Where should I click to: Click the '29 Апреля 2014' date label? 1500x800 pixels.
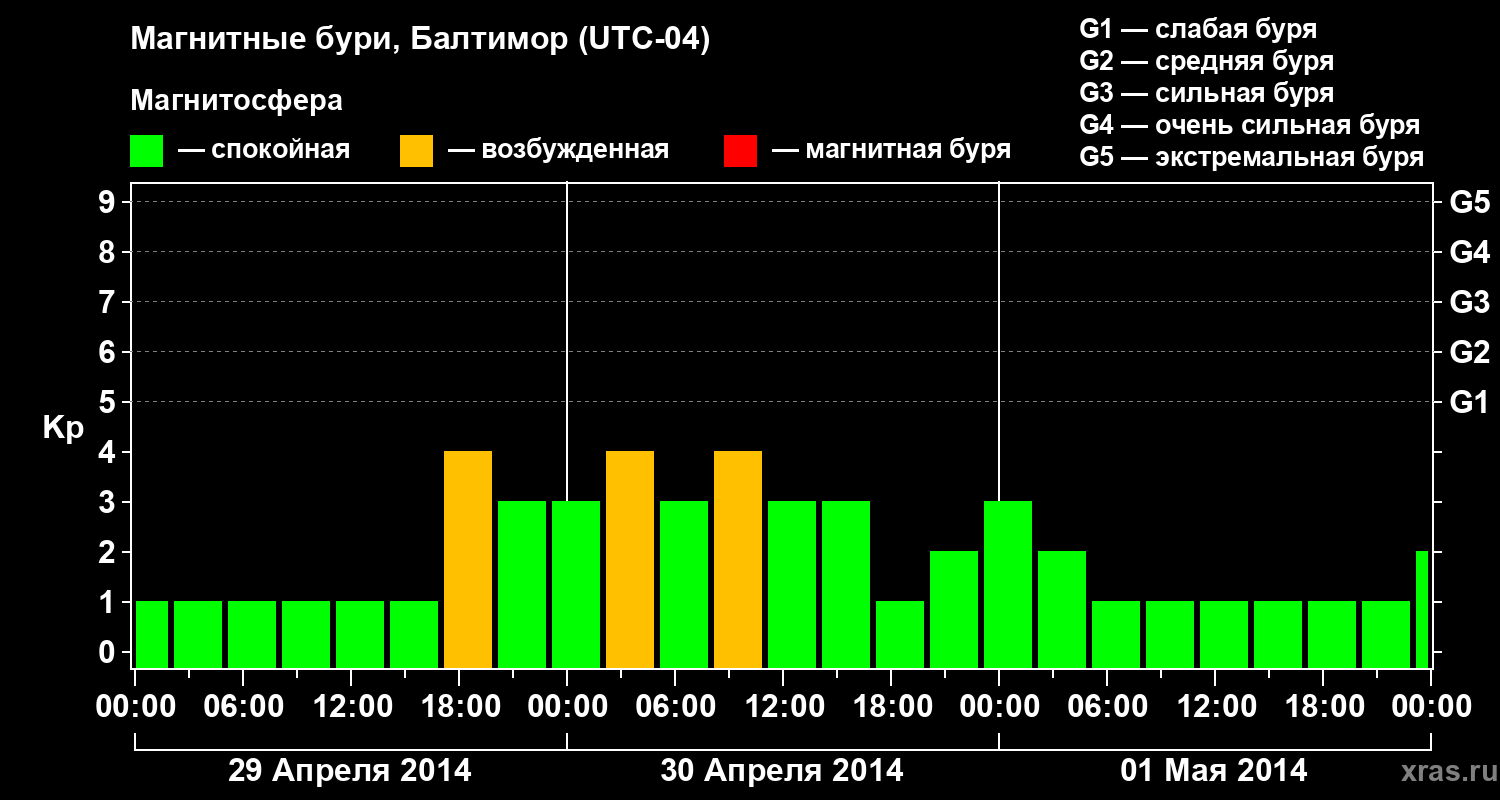350,770
